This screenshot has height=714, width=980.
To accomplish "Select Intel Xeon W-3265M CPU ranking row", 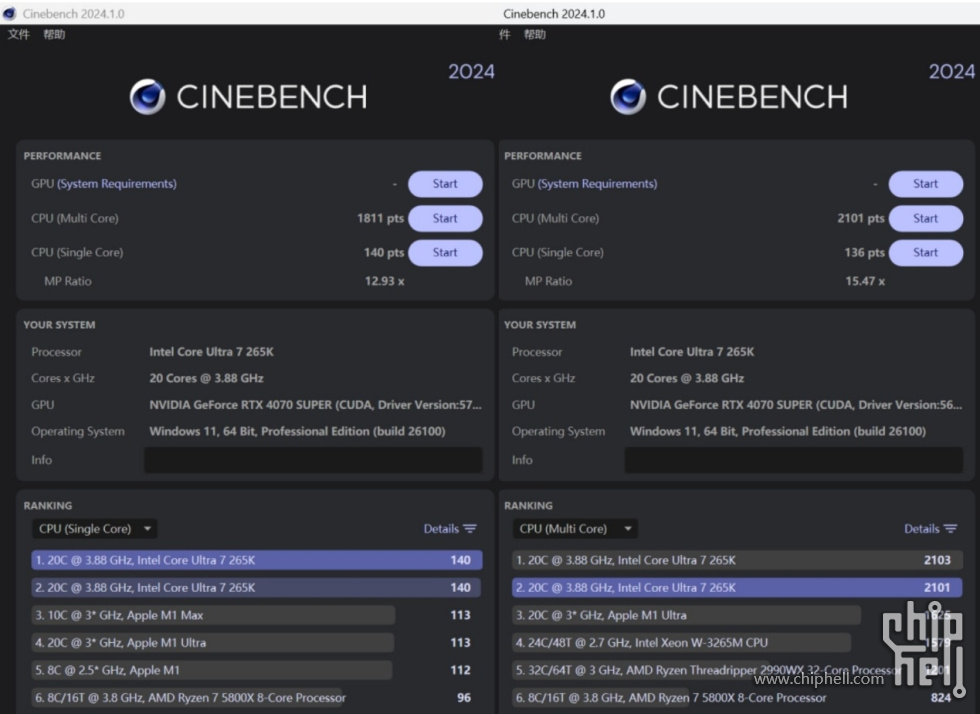I will (x=738, y=643).
